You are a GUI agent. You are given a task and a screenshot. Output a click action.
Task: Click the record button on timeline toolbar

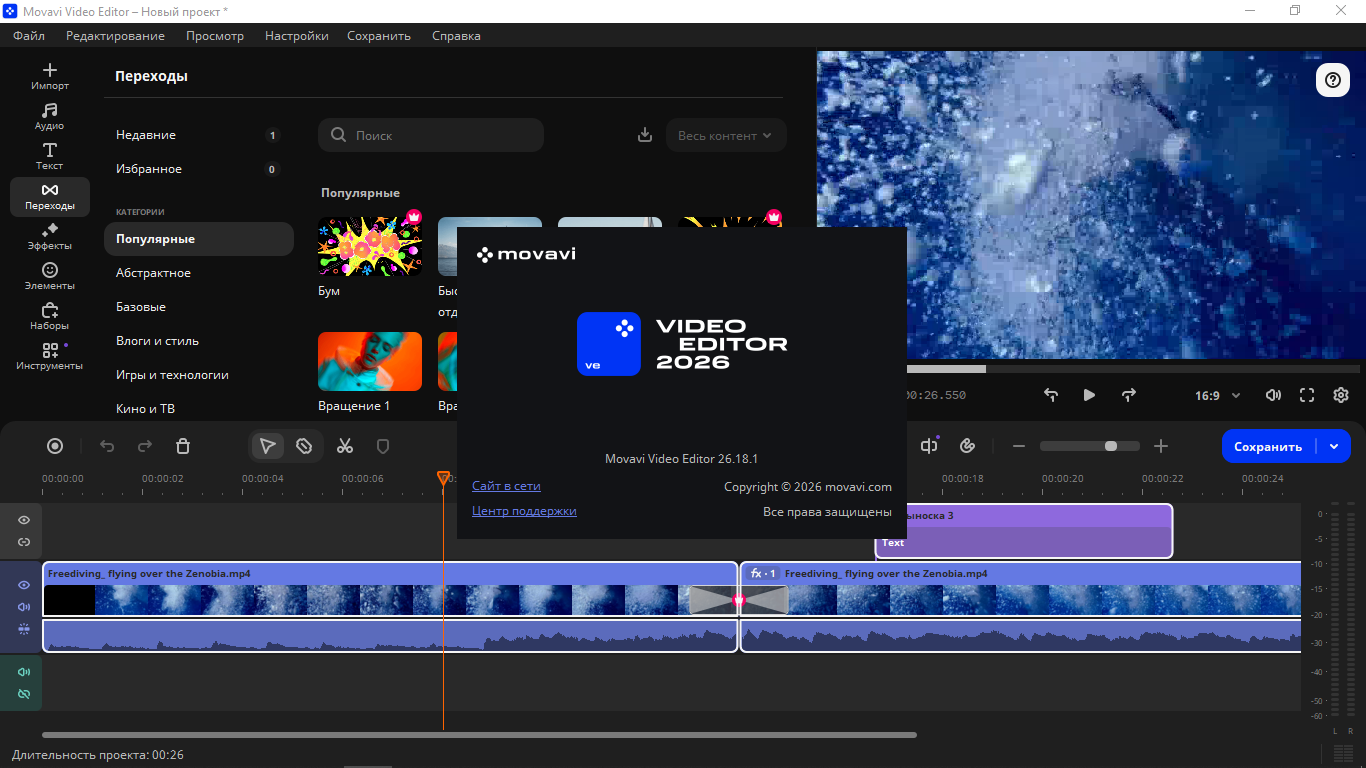pos(55,446)
